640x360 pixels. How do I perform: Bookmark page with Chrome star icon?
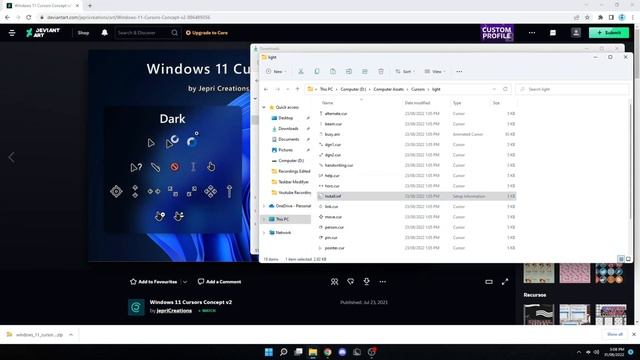(587, 18)
